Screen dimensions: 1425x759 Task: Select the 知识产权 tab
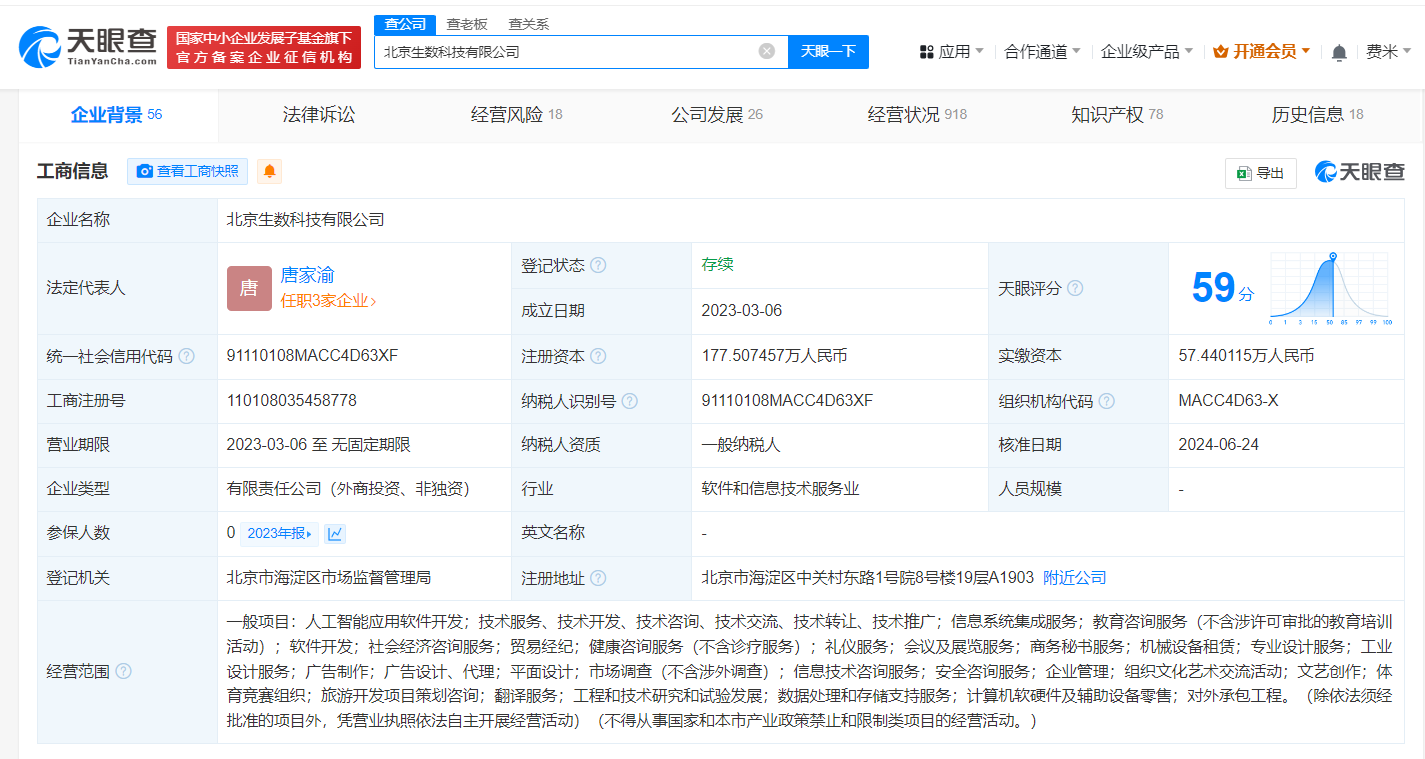pyautogui.click(x=1108, y=114)
